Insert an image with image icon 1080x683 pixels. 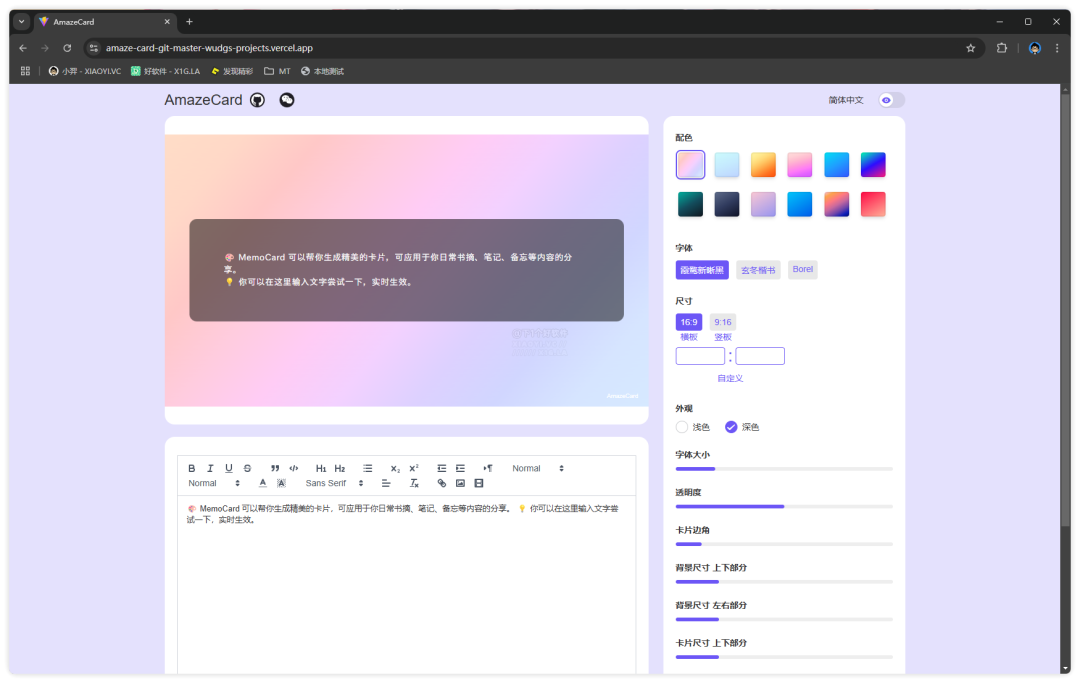coord(460,483)
